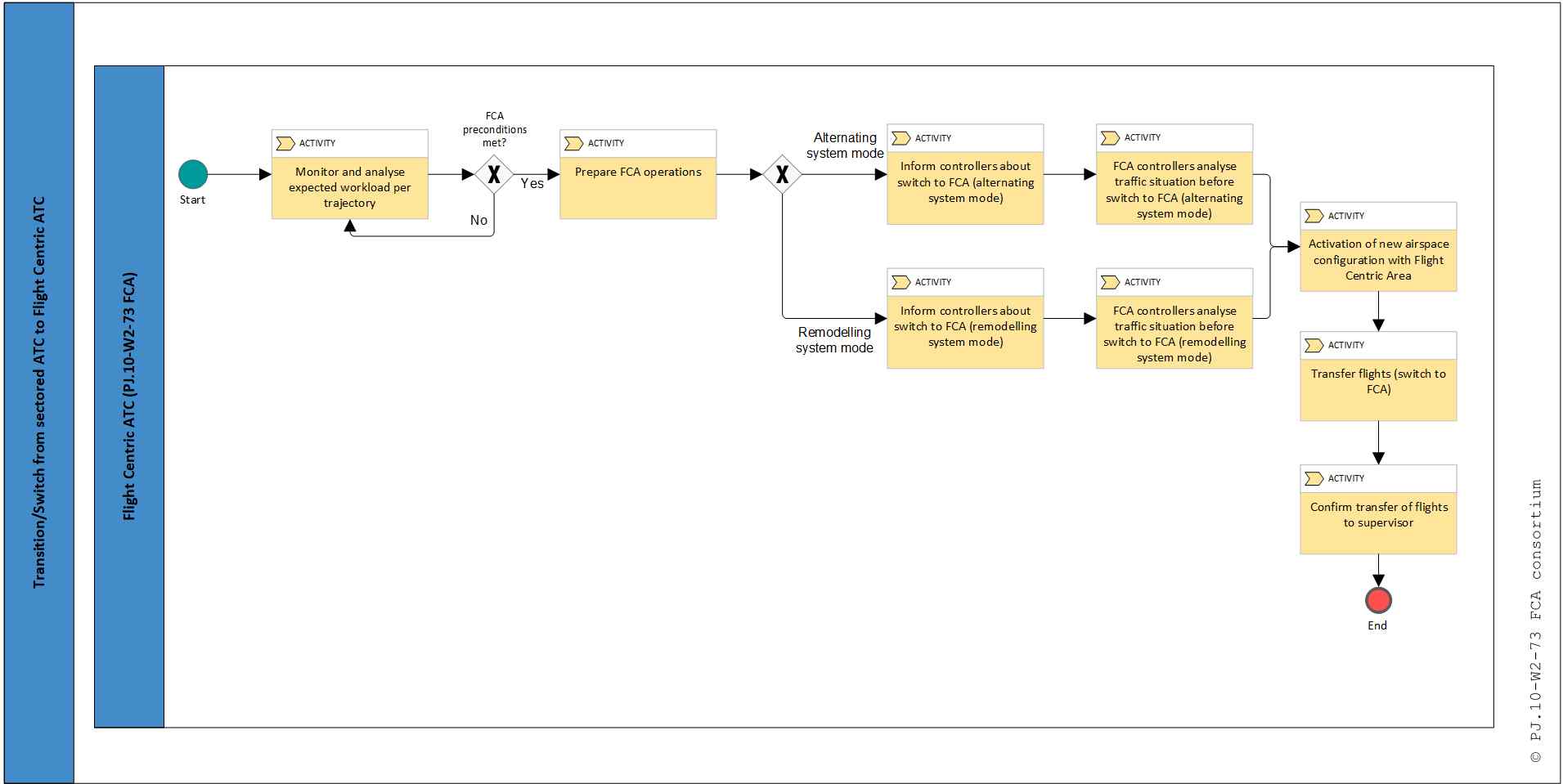Select 'FCA controllers analyse' remodelling mode activity body
The image size is (1563, 784).
1174,334
